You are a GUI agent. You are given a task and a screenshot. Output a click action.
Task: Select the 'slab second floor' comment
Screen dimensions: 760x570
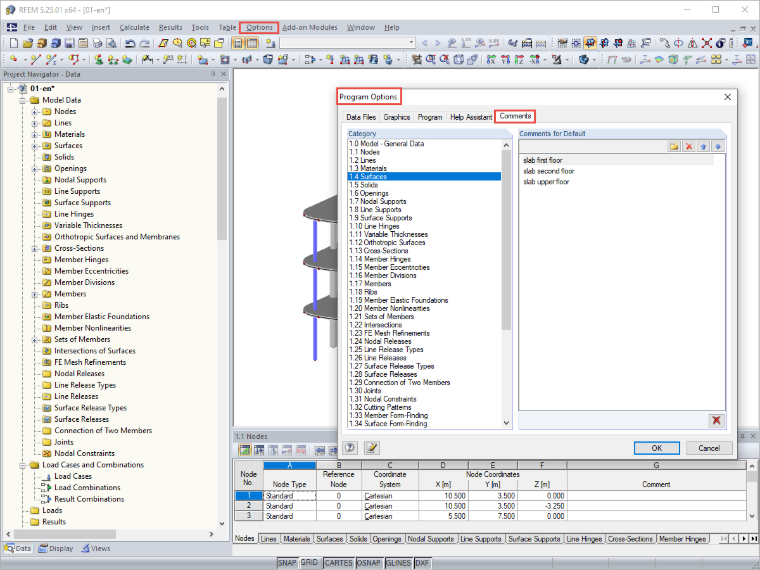point(549,171)
